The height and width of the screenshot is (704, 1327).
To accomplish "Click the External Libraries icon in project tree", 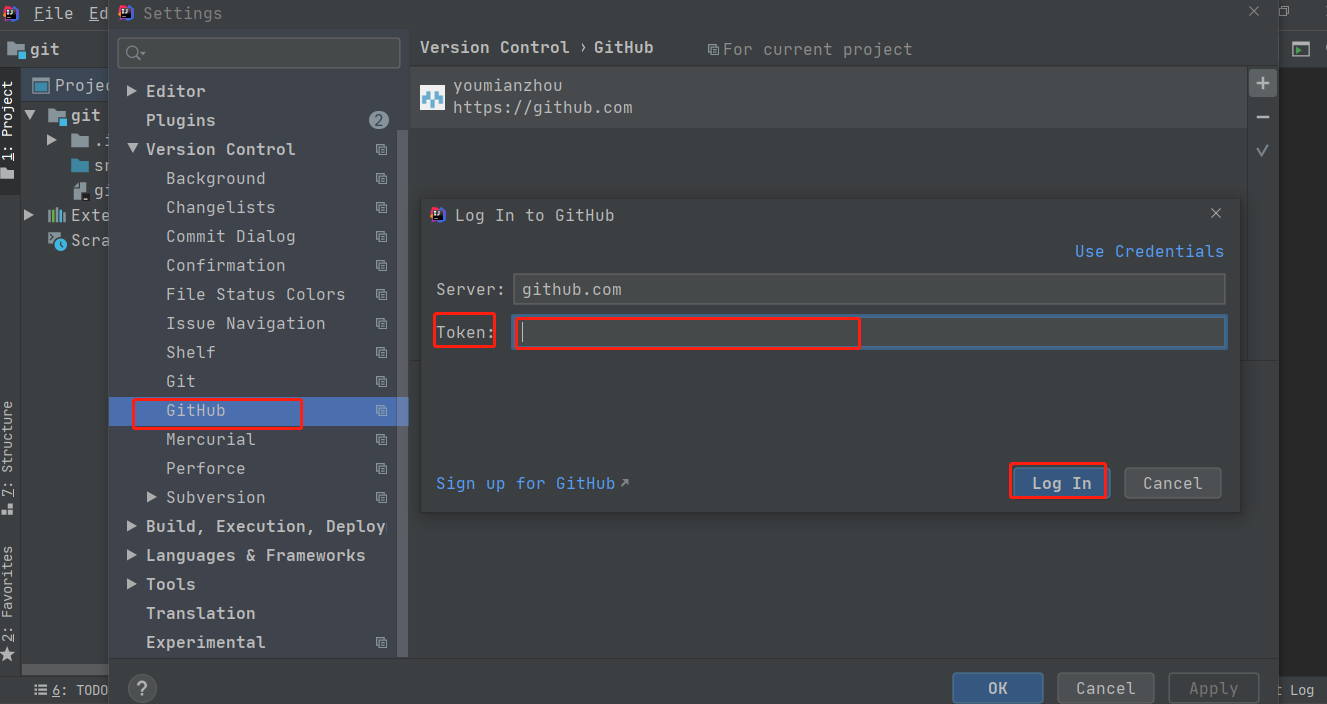I will (57, 215).
